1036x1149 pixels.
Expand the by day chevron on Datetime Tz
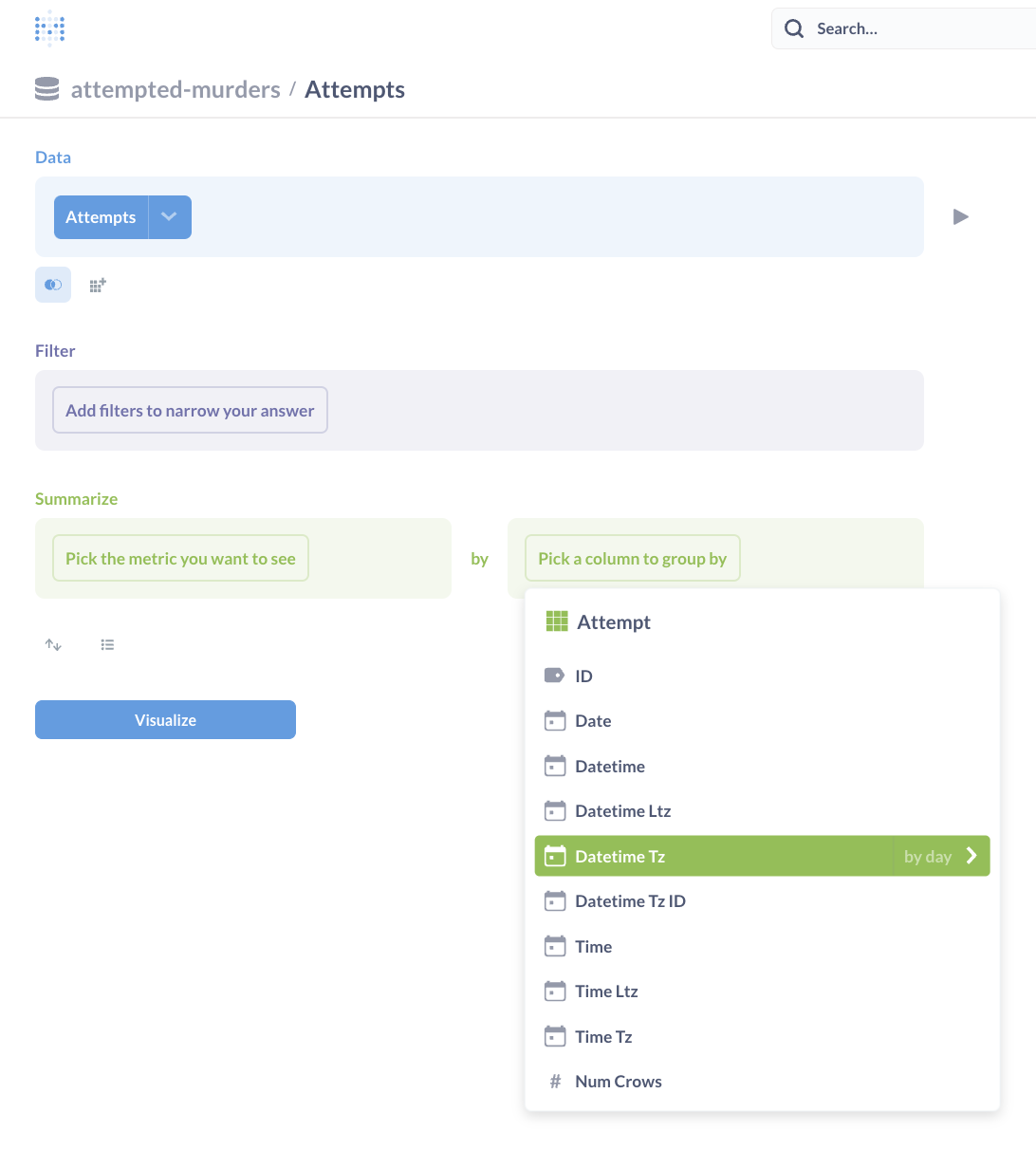pos(971,856)
